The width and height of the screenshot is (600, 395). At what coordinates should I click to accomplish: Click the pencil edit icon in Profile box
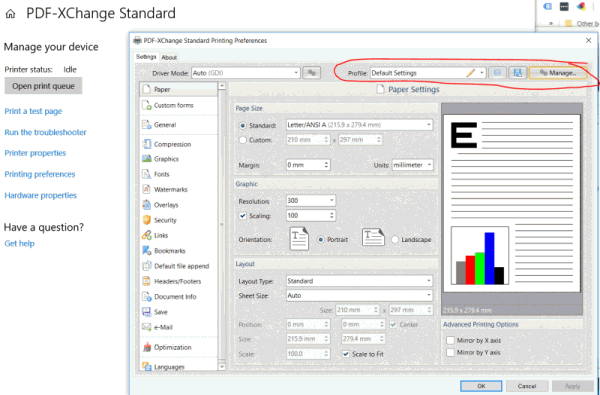(471, 73)
